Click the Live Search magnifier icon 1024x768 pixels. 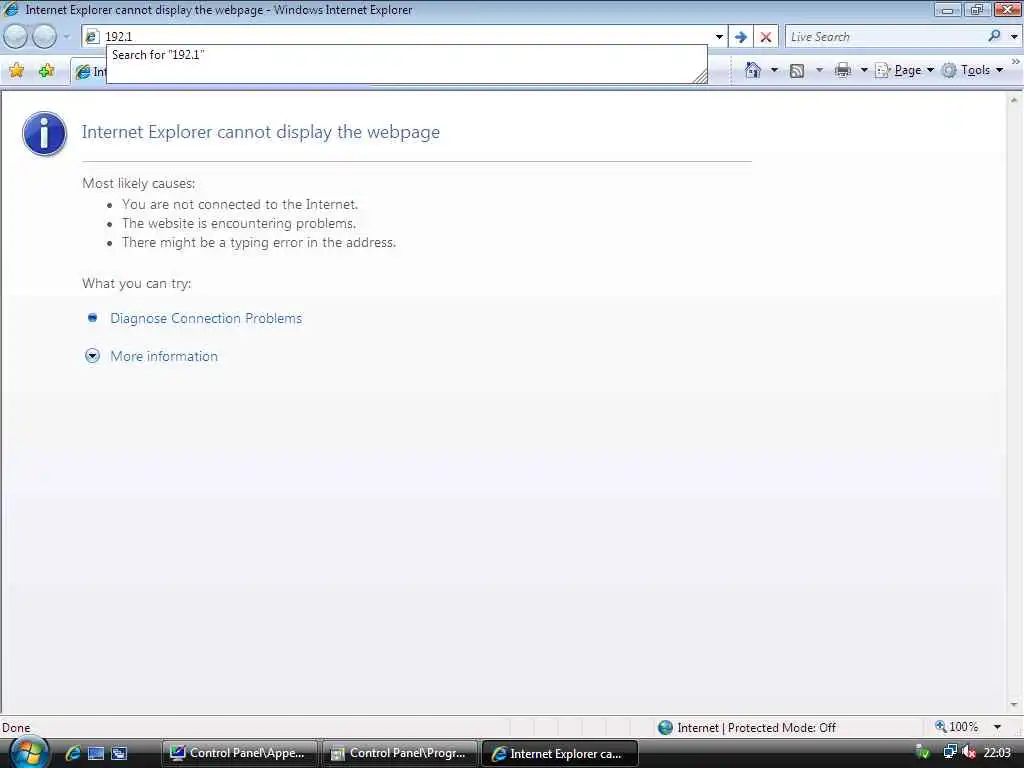pyautogui.click(x=995, y=36)
